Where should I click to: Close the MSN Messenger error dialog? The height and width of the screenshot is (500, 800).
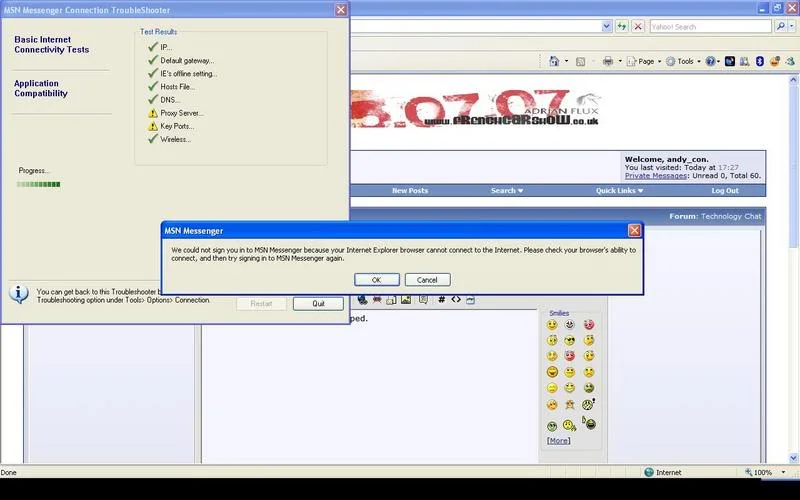[634, 231]
